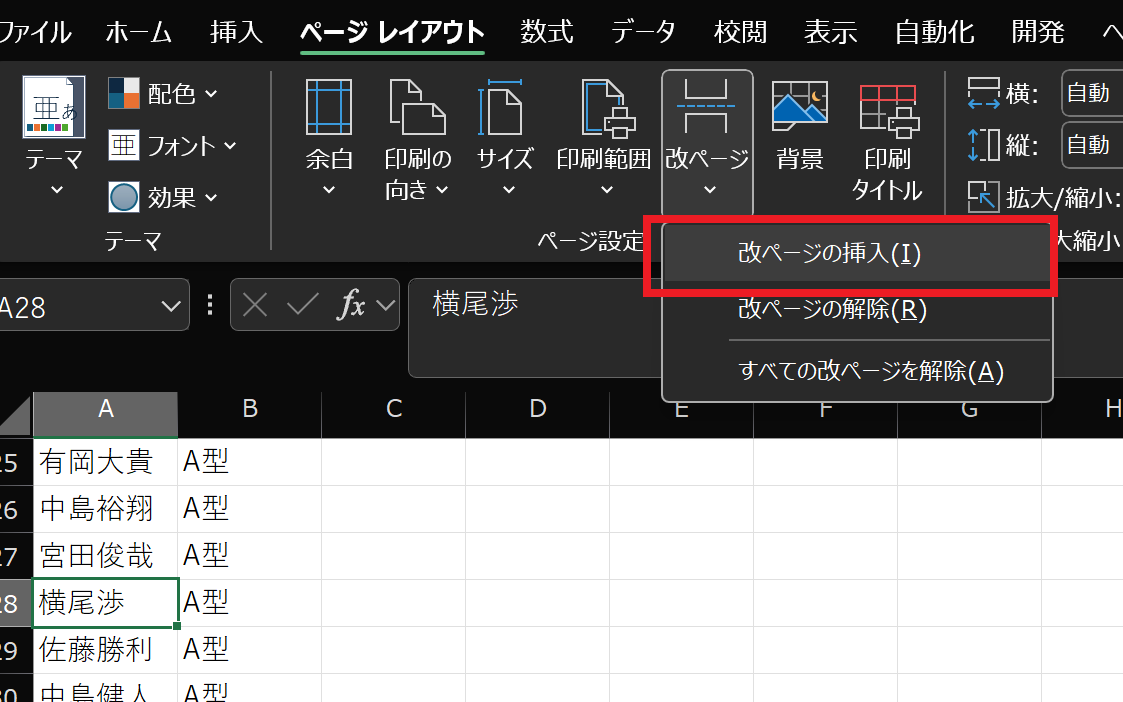1123x702 pixels.
Task: Expand the フォント (Fonts) dropdown
Action: tap(175, 145)
